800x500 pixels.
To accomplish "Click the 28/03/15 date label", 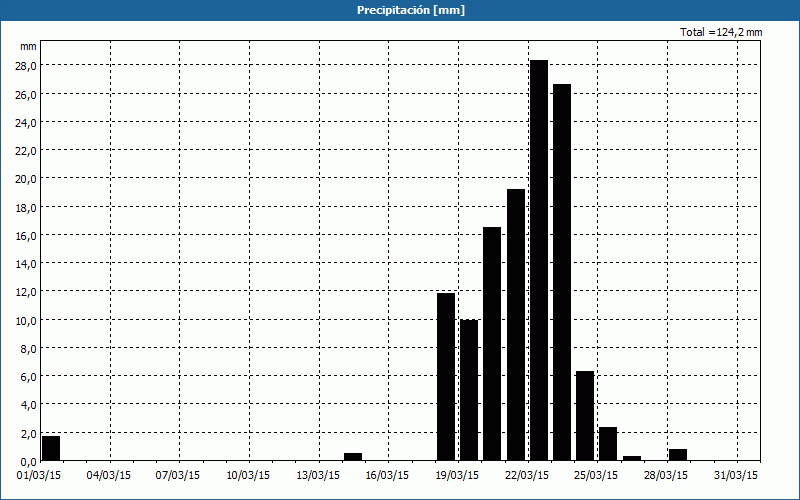I will point(666,475).
